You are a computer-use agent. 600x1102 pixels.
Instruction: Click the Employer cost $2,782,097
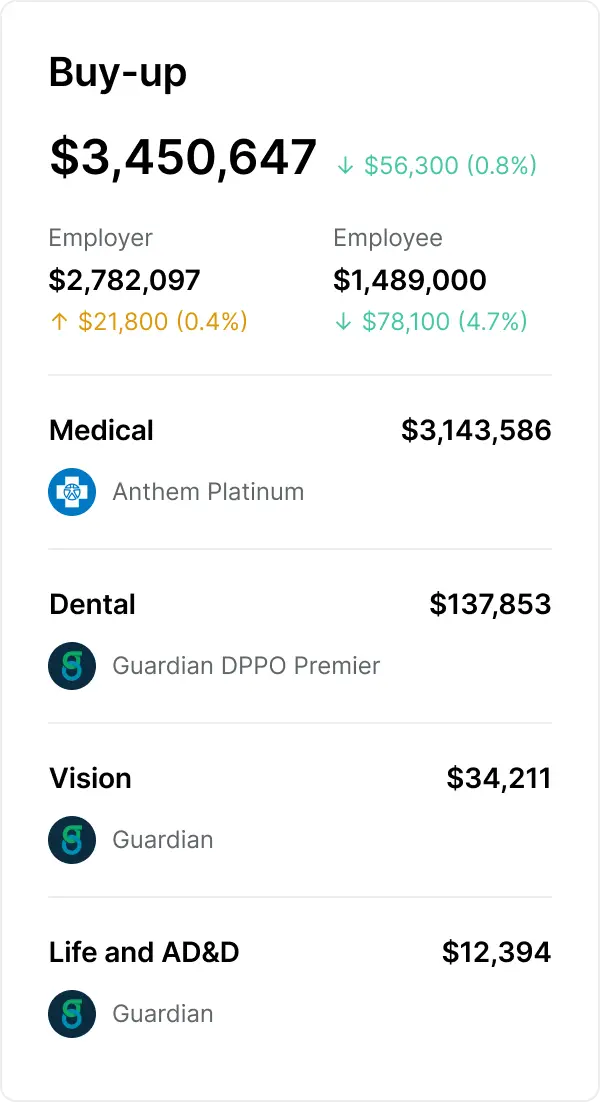point(124,280)
